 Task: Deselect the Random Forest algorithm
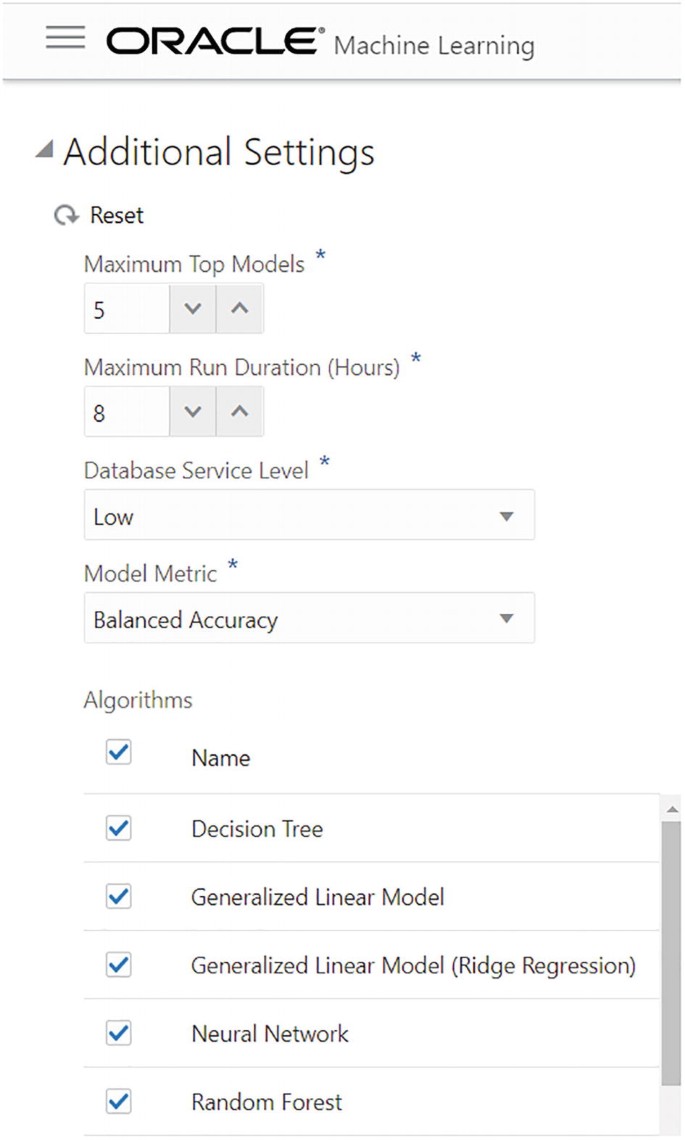(118, 1101)
